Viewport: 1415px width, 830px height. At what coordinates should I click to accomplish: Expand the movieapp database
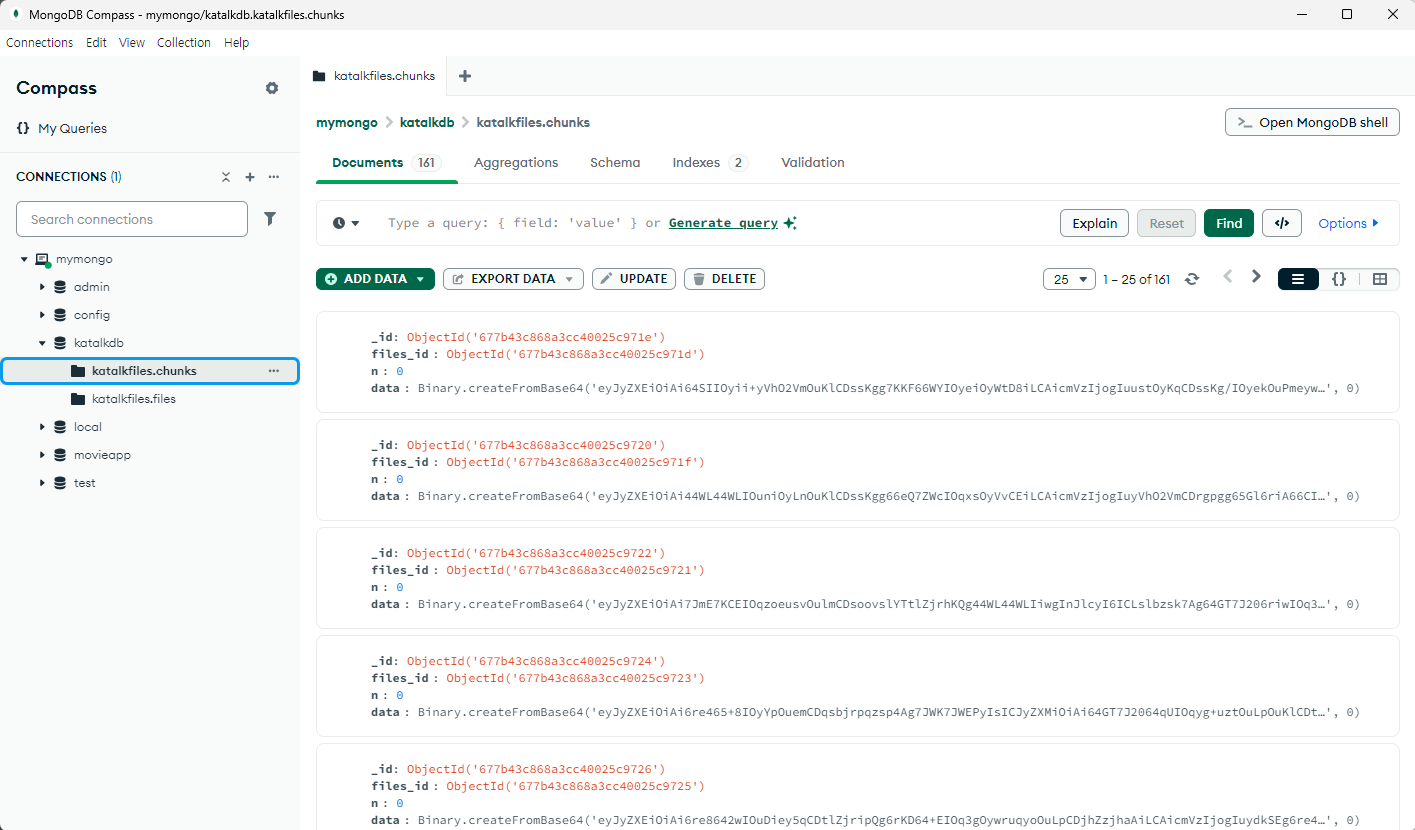42,455
